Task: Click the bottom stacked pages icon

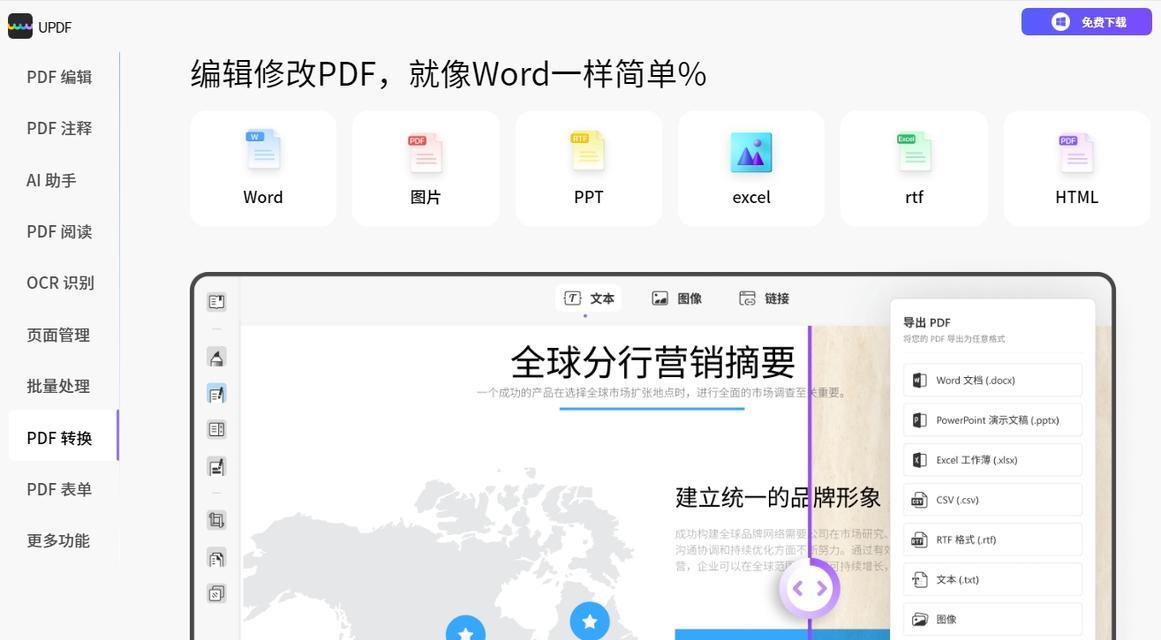Action: 216,593
